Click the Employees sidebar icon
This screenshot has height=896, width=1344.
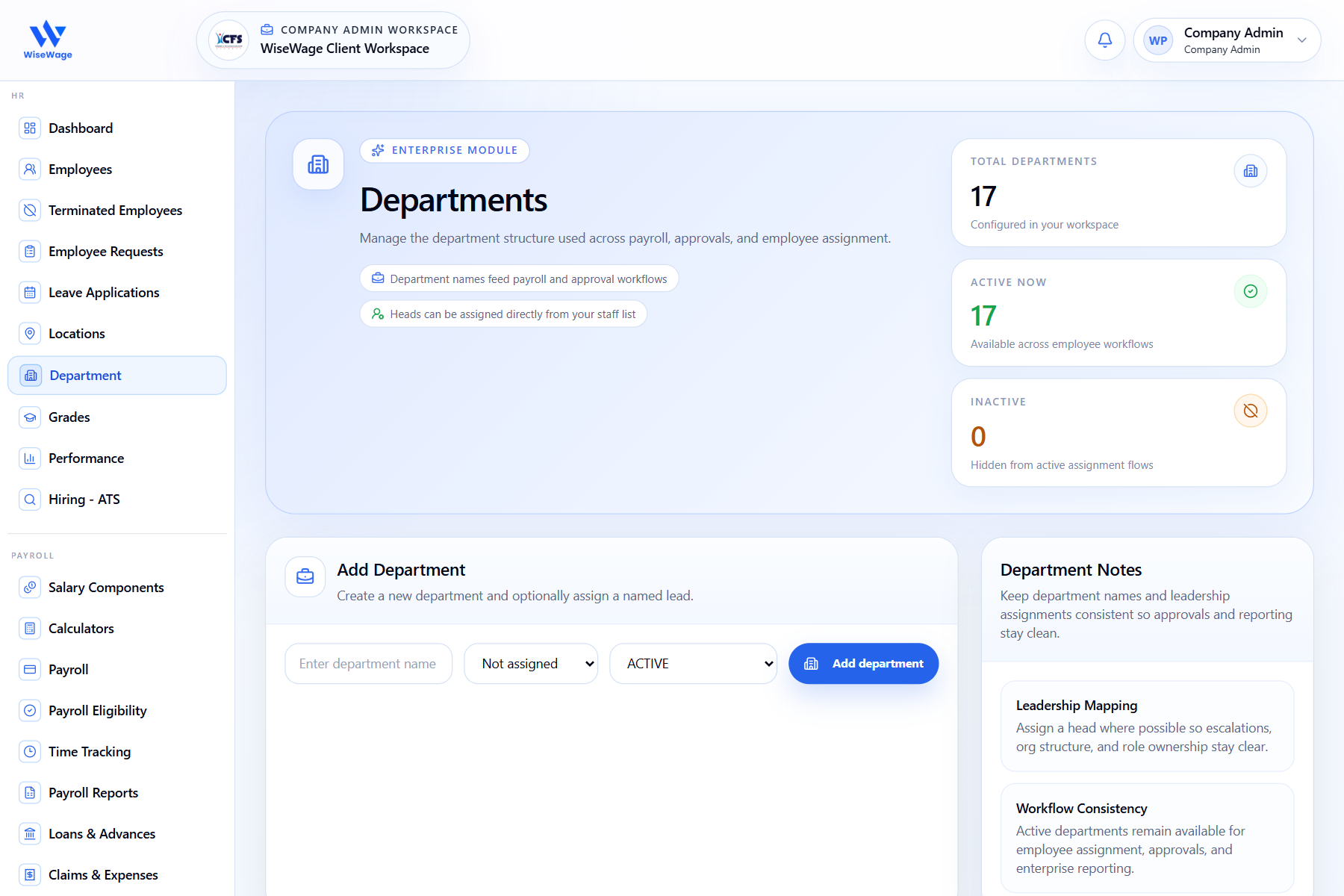click(x=30, y=169)
